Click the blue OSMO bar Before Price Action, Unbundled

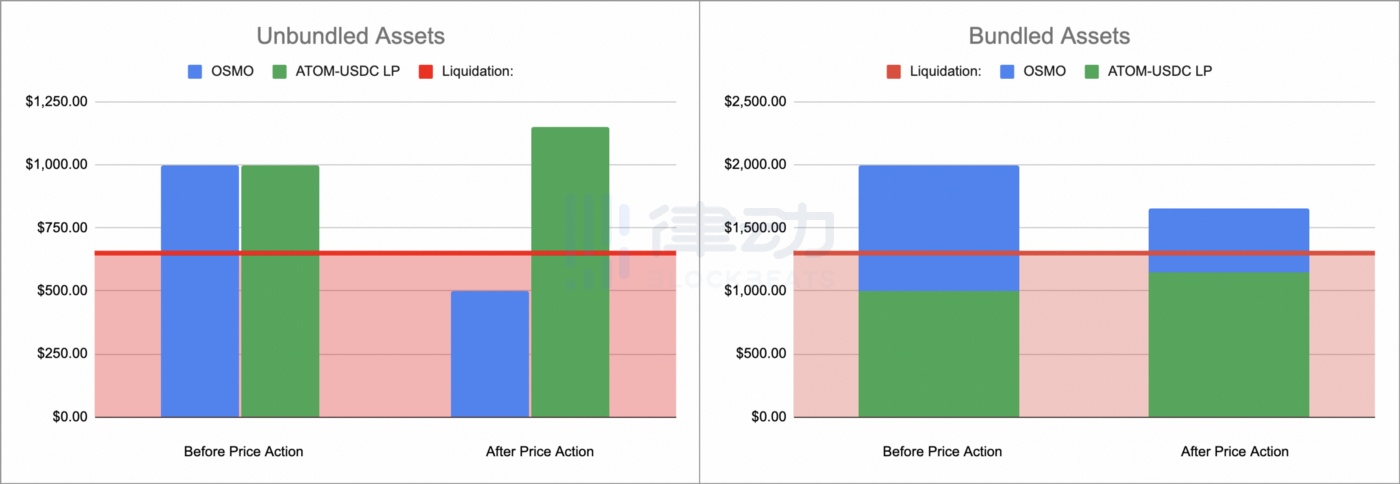tap(200, 291)
